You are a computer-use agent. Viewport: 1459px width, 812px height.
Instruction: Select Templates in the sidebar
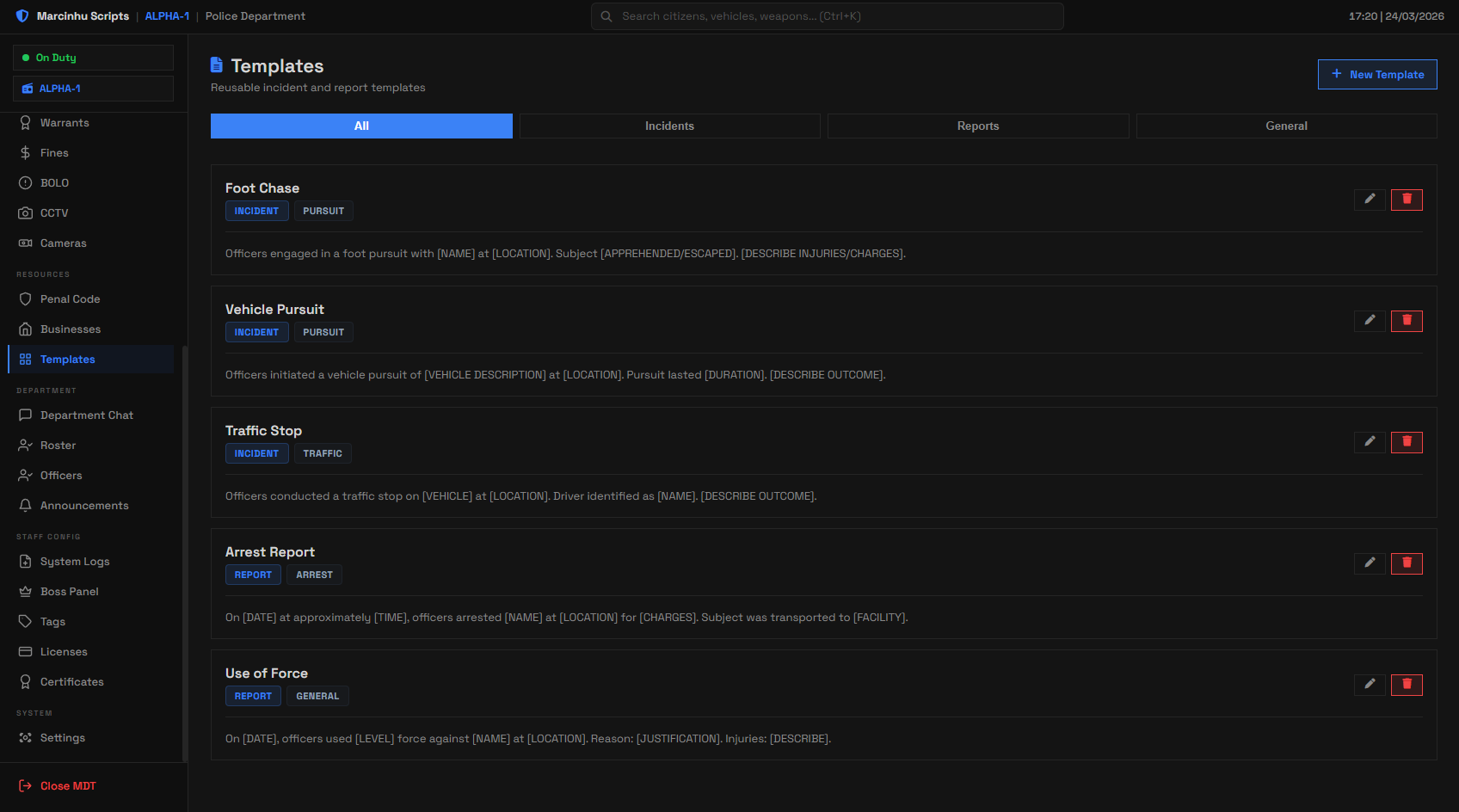tap(91, 360)
